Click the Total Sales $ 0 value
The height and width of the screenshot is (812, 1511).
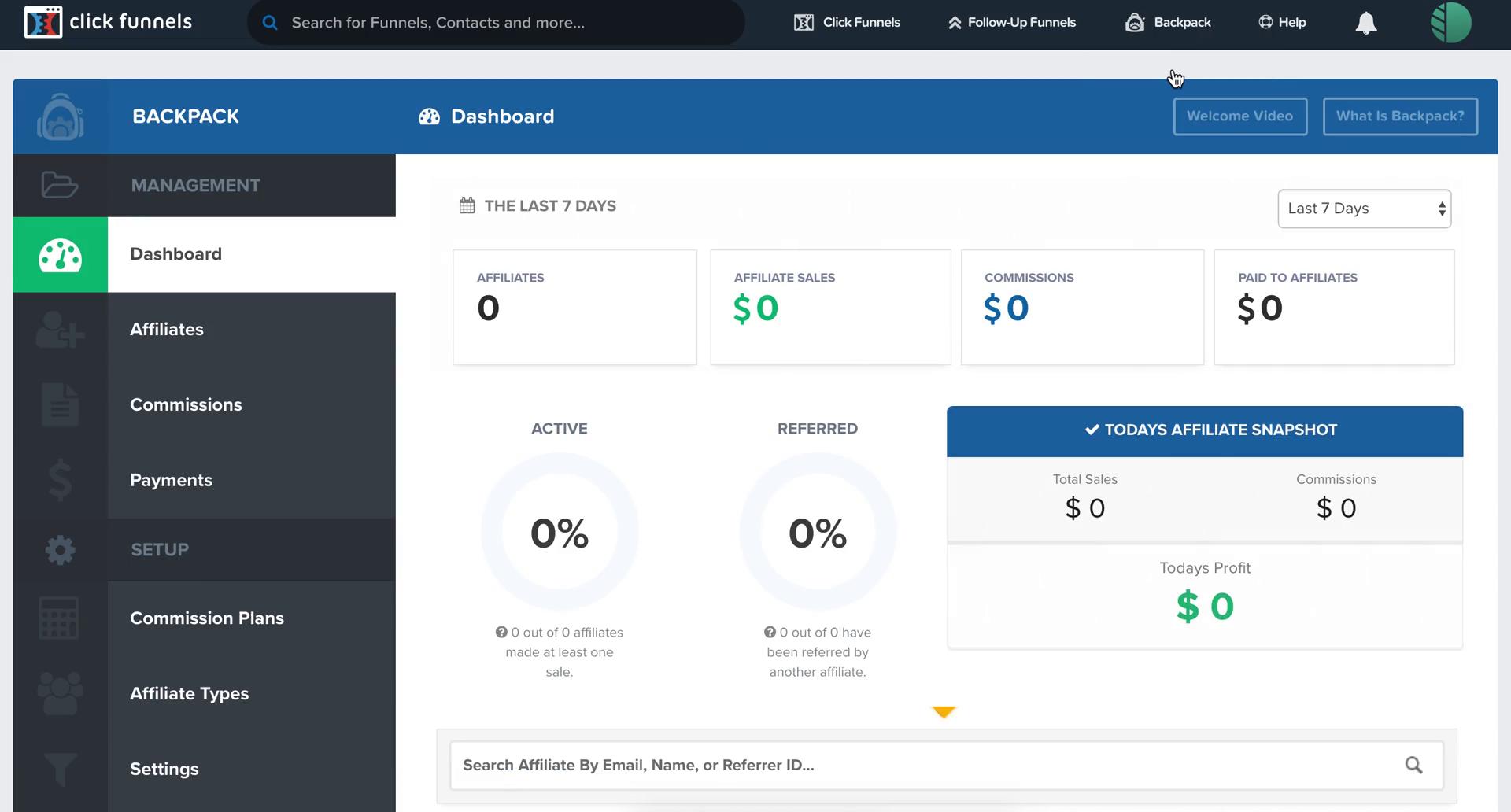(x=1085, y=508)
